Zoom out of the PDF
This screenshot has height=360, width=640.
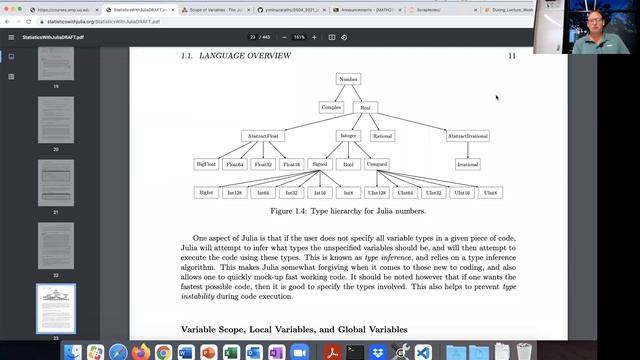(x=284, y=37)
